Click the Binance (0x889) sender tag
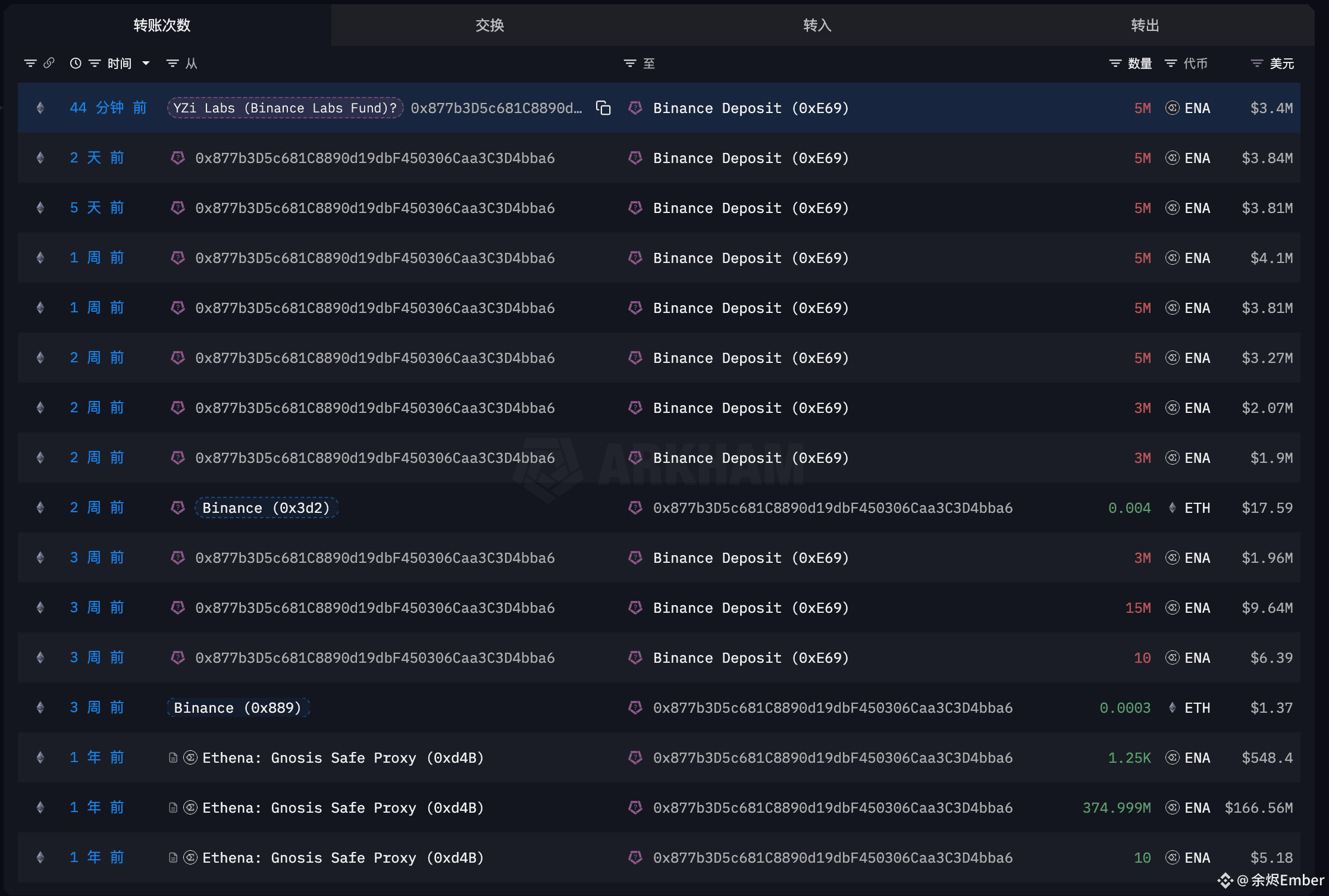 [238, 707]
